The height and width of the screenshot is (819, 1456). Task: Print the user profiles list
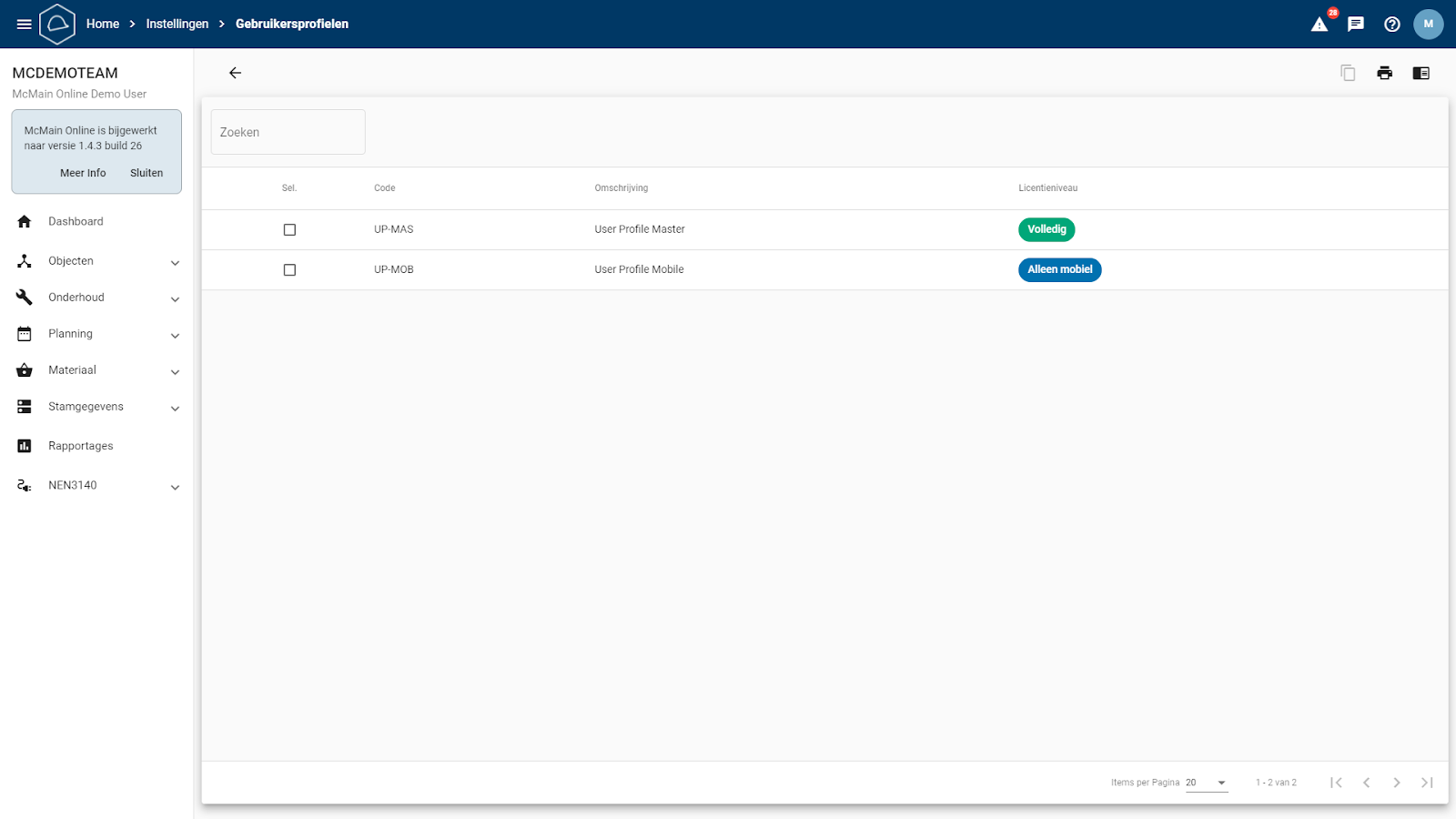[1384, 73]
